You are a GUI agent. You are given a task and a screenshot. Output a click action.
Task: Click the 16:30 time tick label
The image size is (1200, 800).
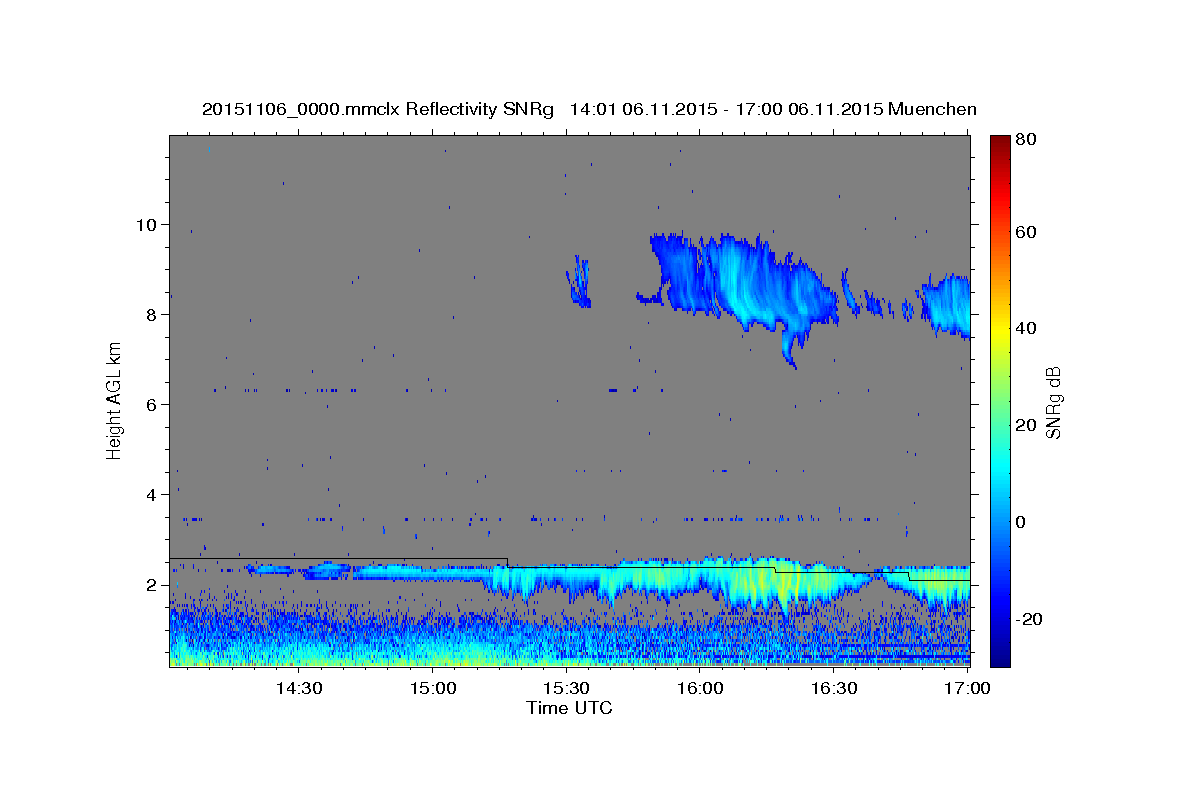pos(833,689)
